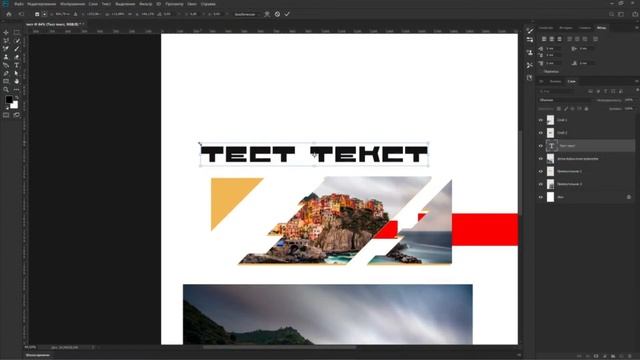
Task: Open the Paragraph panel flyout menu
Action: pyautogui.click(x=637, y=28)
